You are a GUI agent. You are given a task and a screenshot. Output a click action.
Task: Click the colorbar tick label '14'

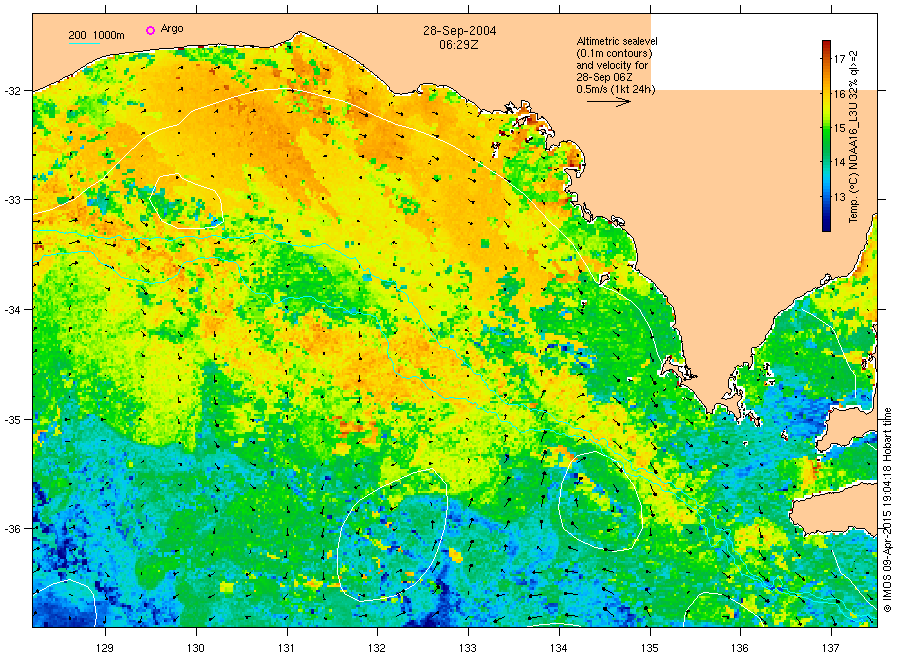(839, 162)
